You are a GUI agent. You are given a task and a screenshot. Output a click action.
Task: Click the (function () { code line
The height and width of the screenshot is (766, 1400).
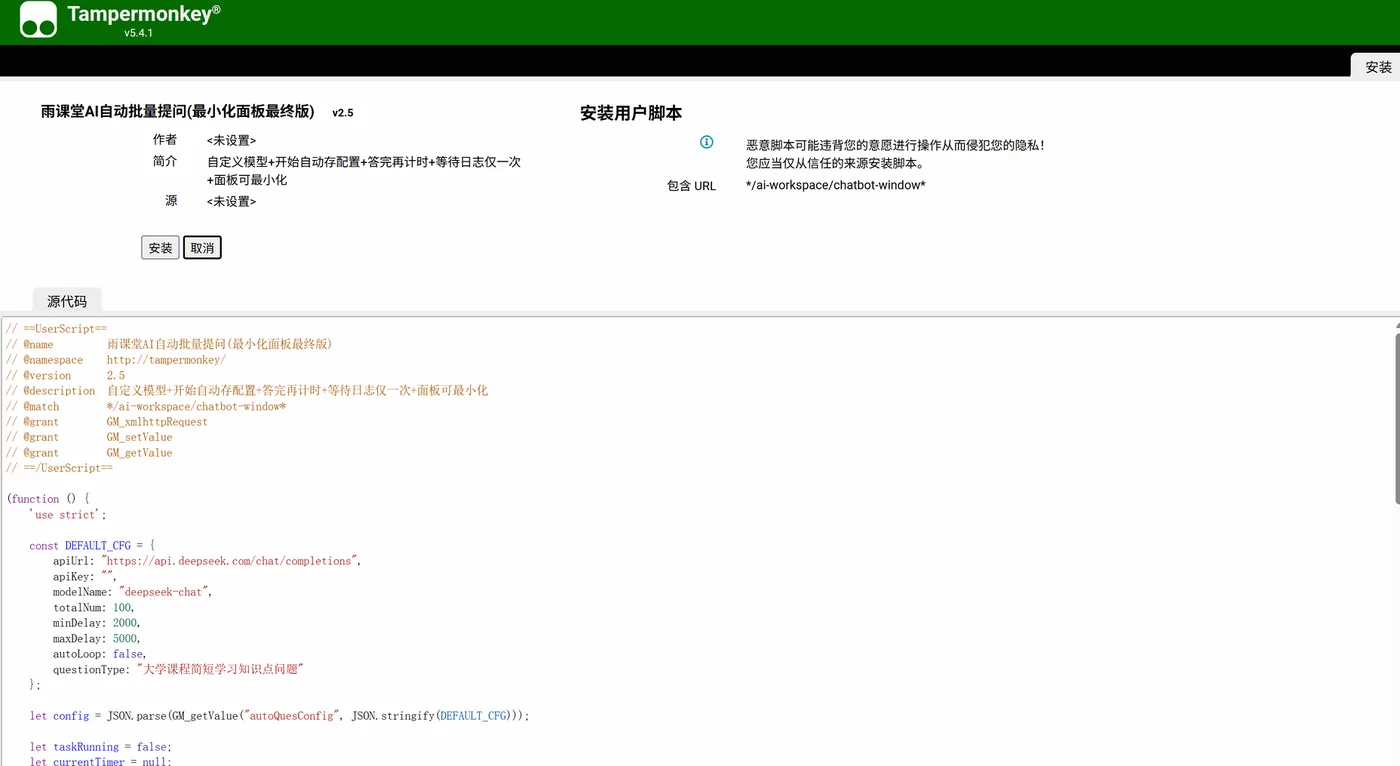tap(48, 499)
